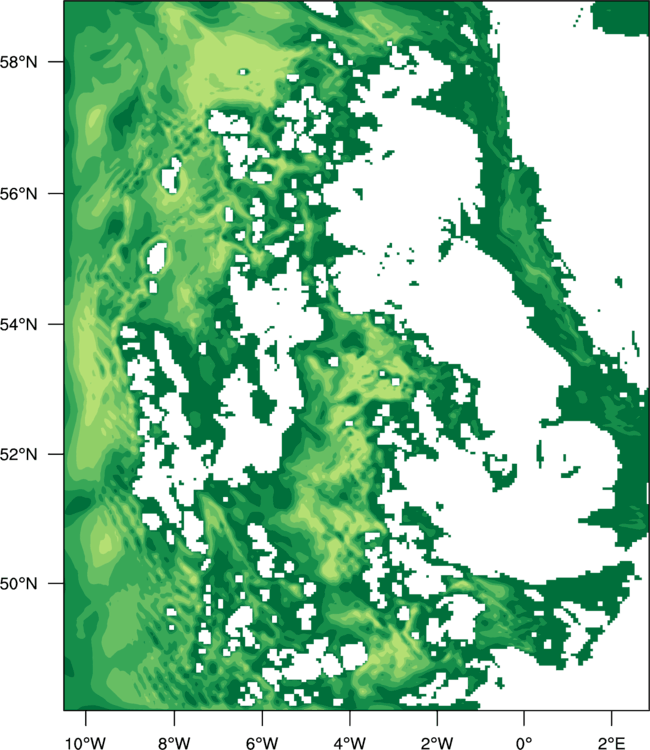Click the 52°N latitude label

click(18, 454)
